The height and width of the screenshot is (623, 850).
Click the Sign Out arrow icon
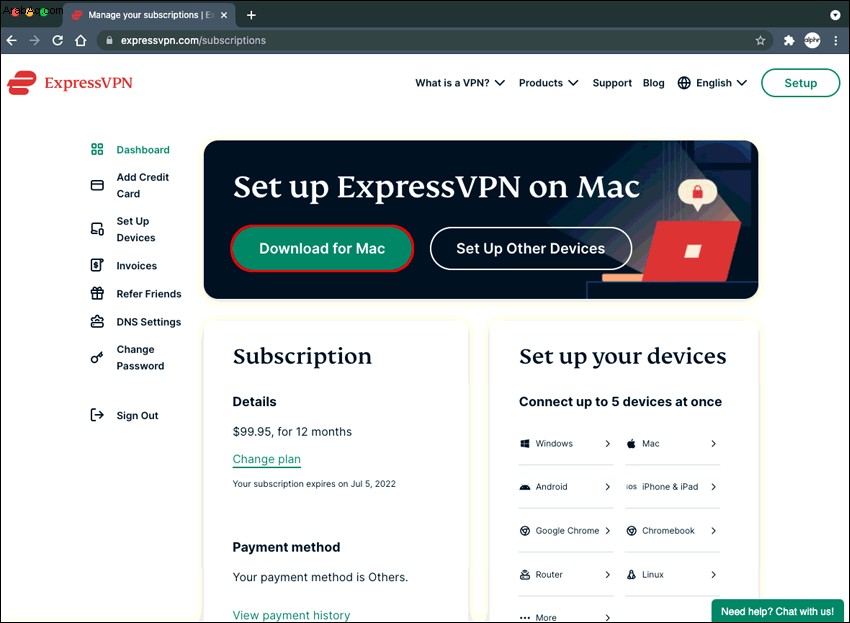[x=96, y=415]
